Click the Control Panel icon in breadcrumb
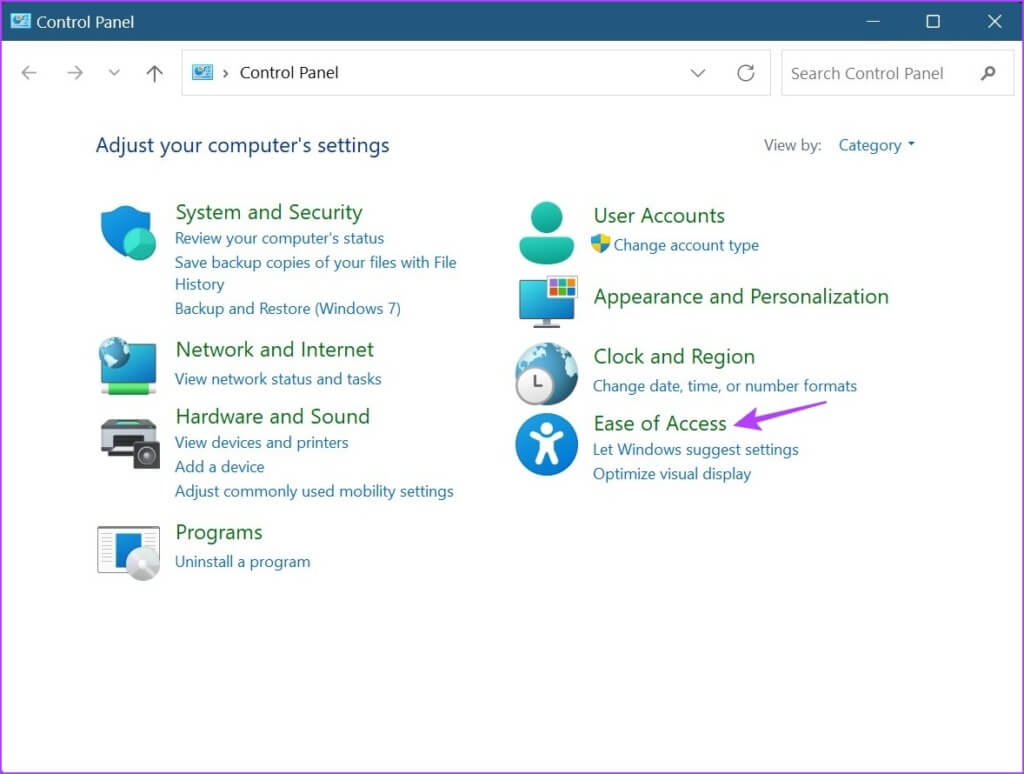The width and height of the screenshot is (1024, 774). point(203,72)
